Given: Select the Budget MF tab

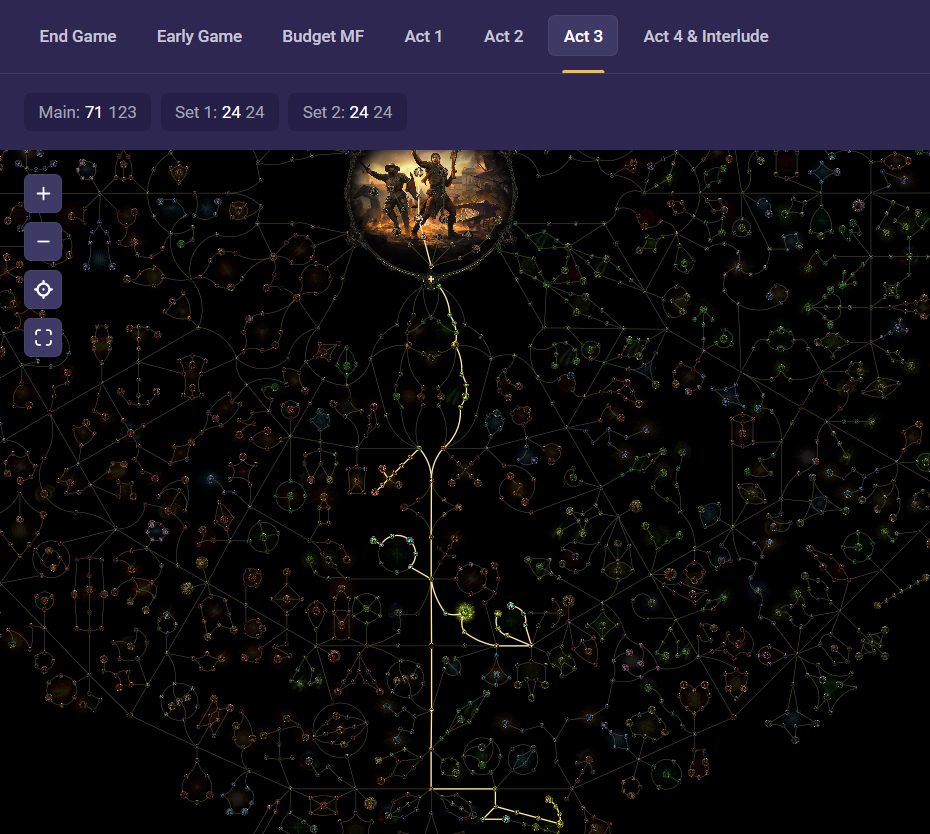Looking at the screenshot, I should [x=323, y=36].
